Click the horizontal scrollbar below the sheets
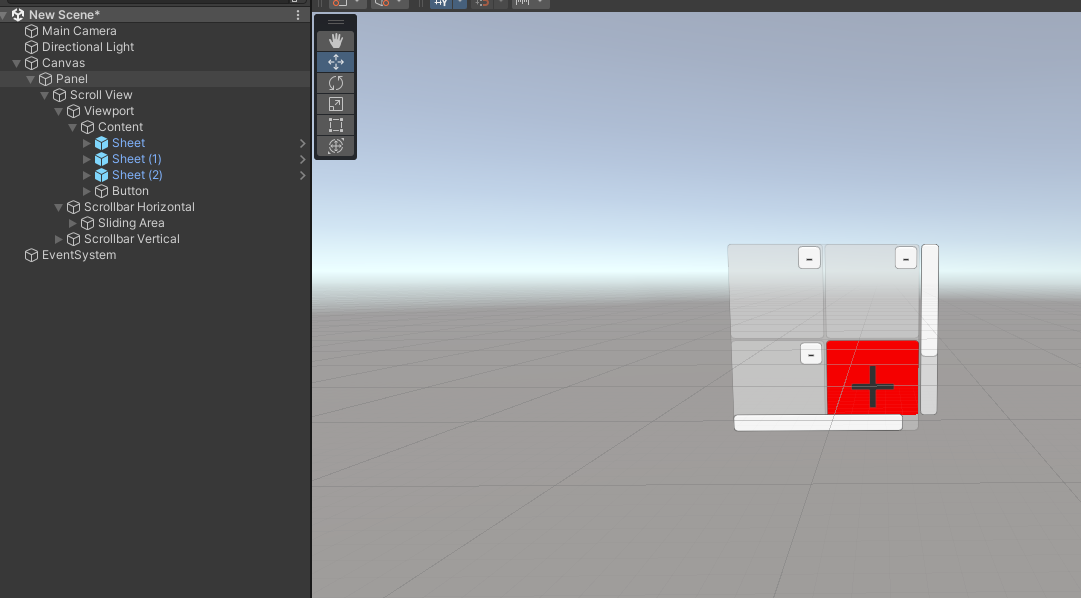Image resolution: width=1081 pixels, height=598 pixels. pyautogui.click(x=818, y=422)
